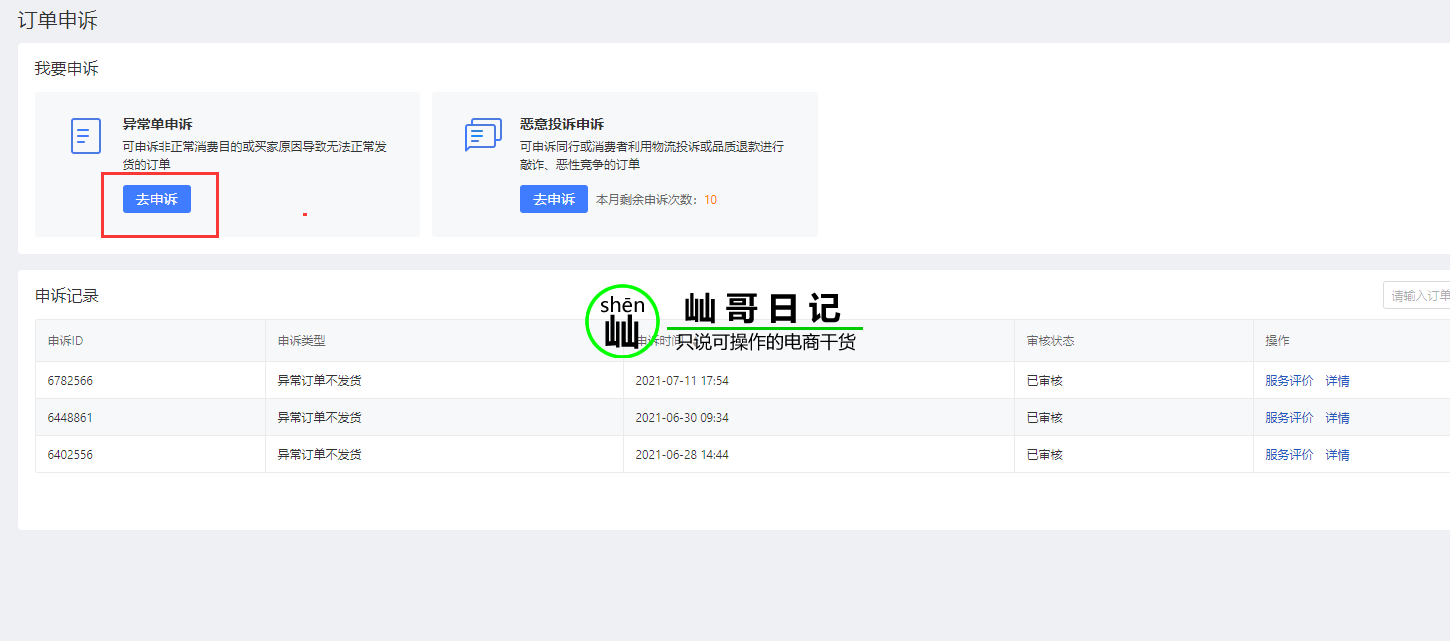Click 已审核 status in row 6402556
The height and width of the screenshot is (641, 1450).
[x=1044, y=455]
